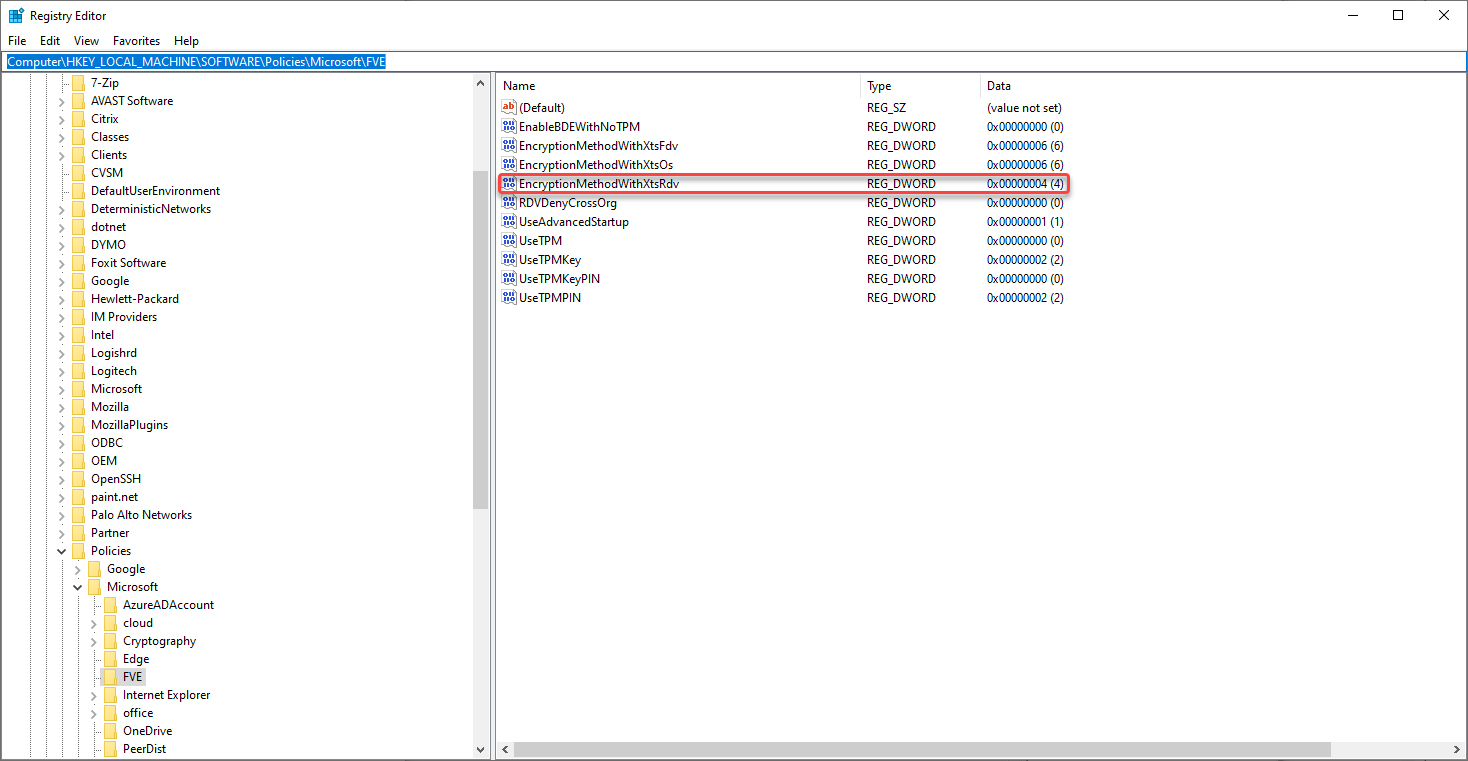Select the Foxit Software folder icon

78,263
